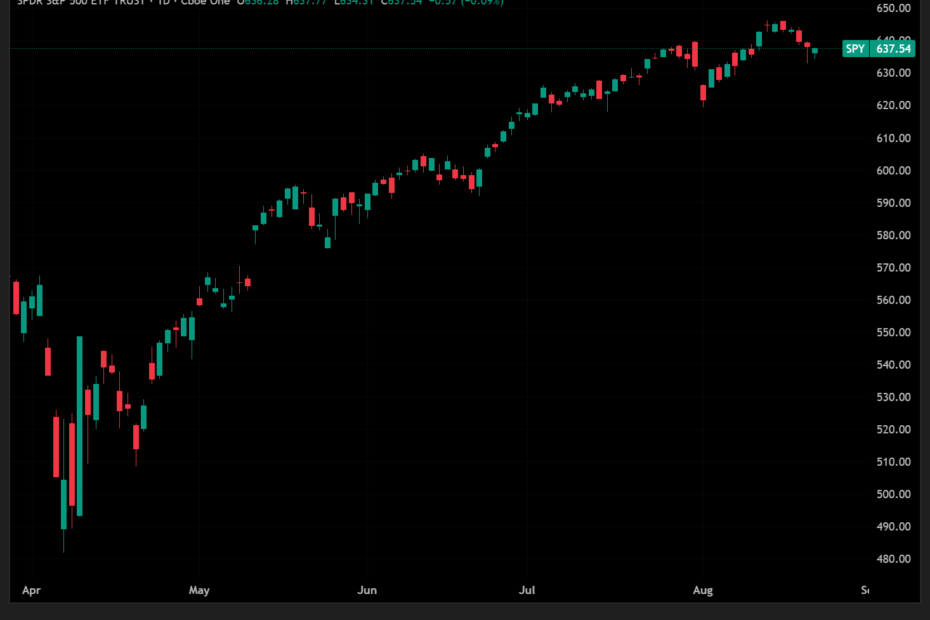The height and width of the screenshot is (620, 930).
Task: Click the 1D interval text in the chart legend
Action: [x=160, y=3]
